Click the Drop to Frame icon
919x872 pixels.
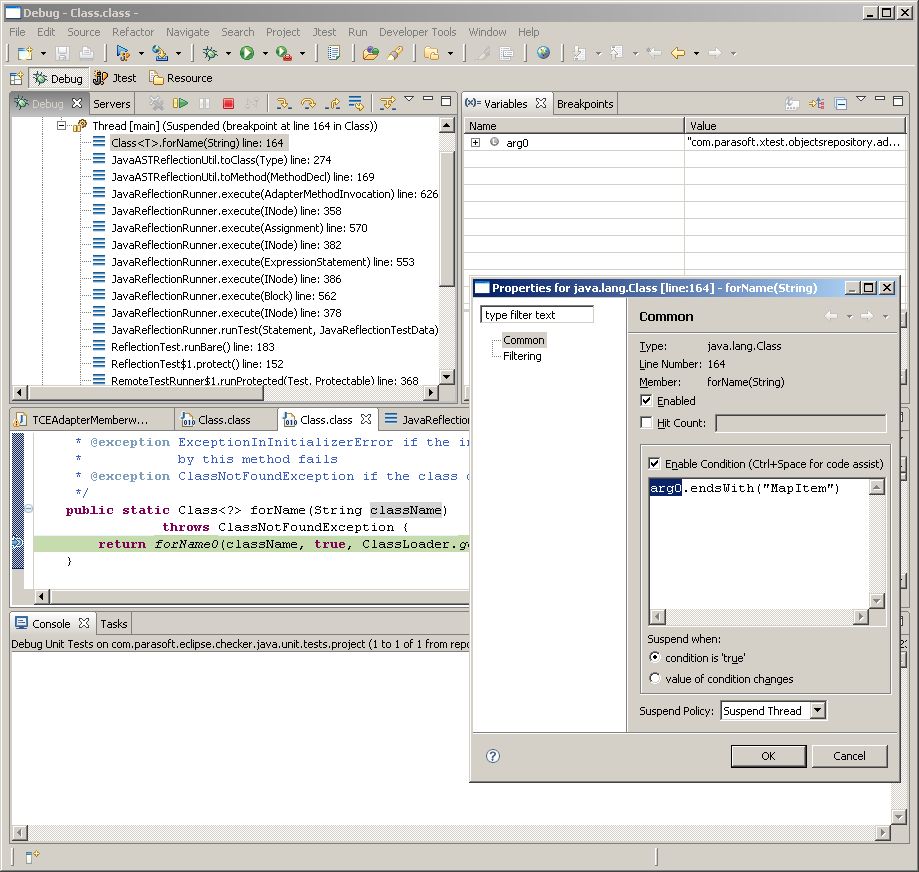pyautogui.click(x=356, y=104)
